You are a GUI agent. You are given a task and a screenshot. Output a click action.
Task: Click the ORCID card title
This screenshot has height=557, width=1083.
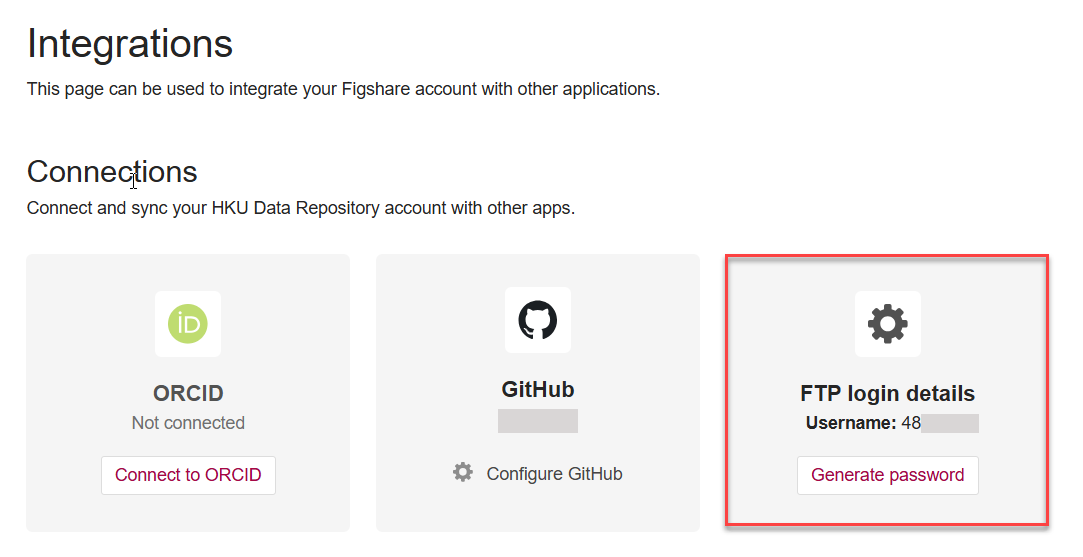(188, 393)
